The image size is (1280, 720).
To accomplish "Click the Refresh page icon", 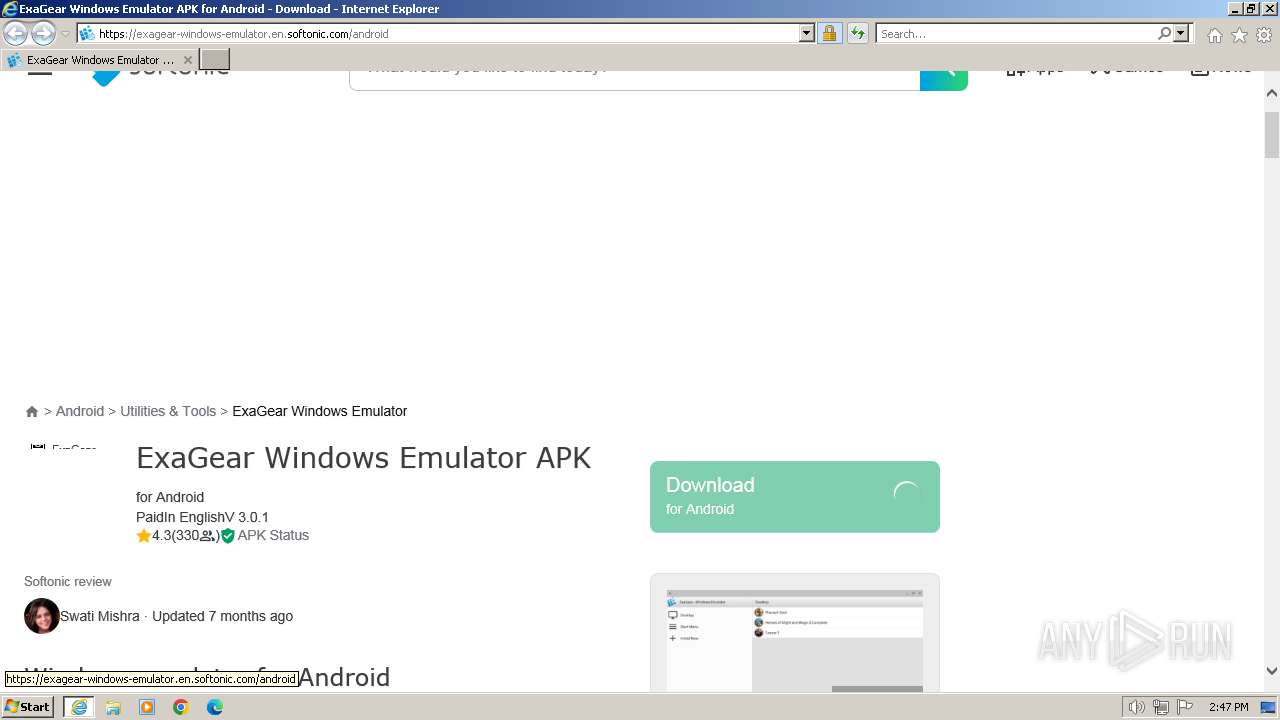I will pyautogui.click(x=857, y=33).
